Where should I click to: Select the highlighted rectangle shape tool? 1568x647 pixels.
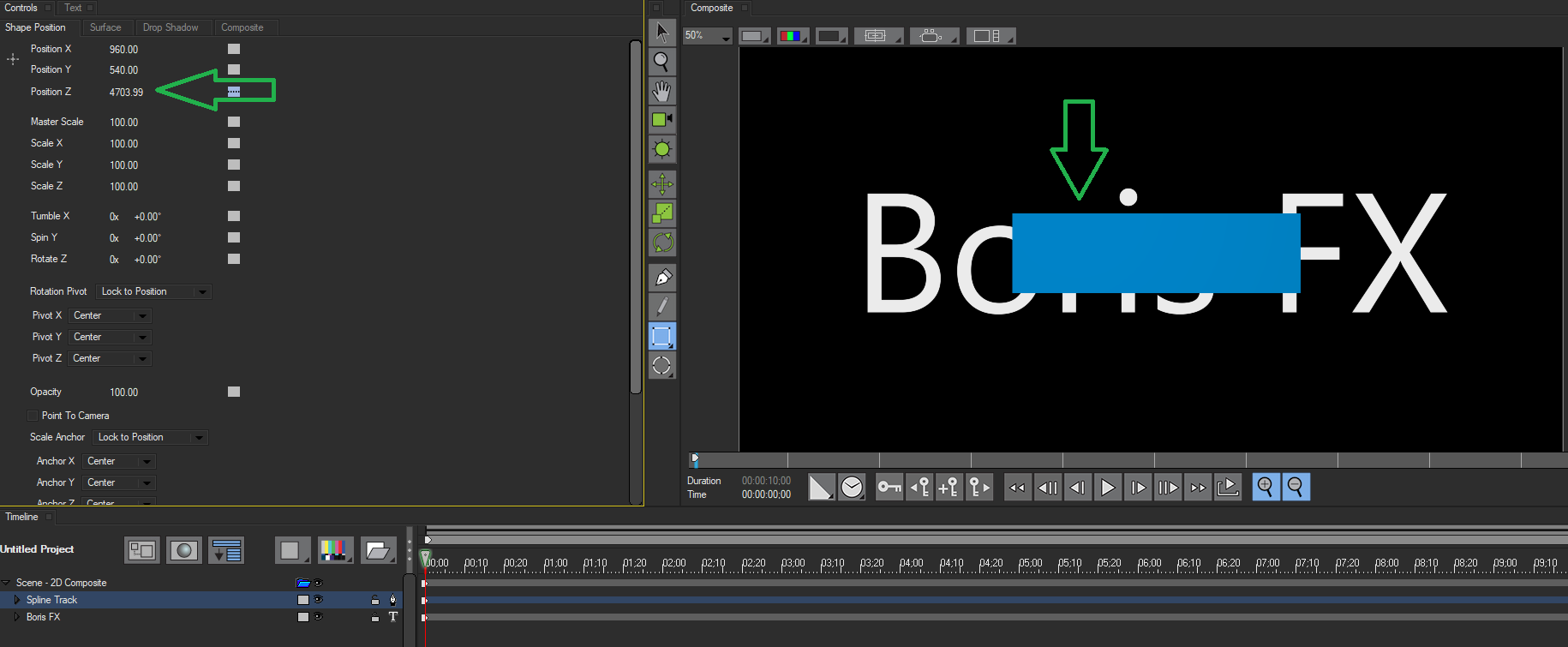661,336
